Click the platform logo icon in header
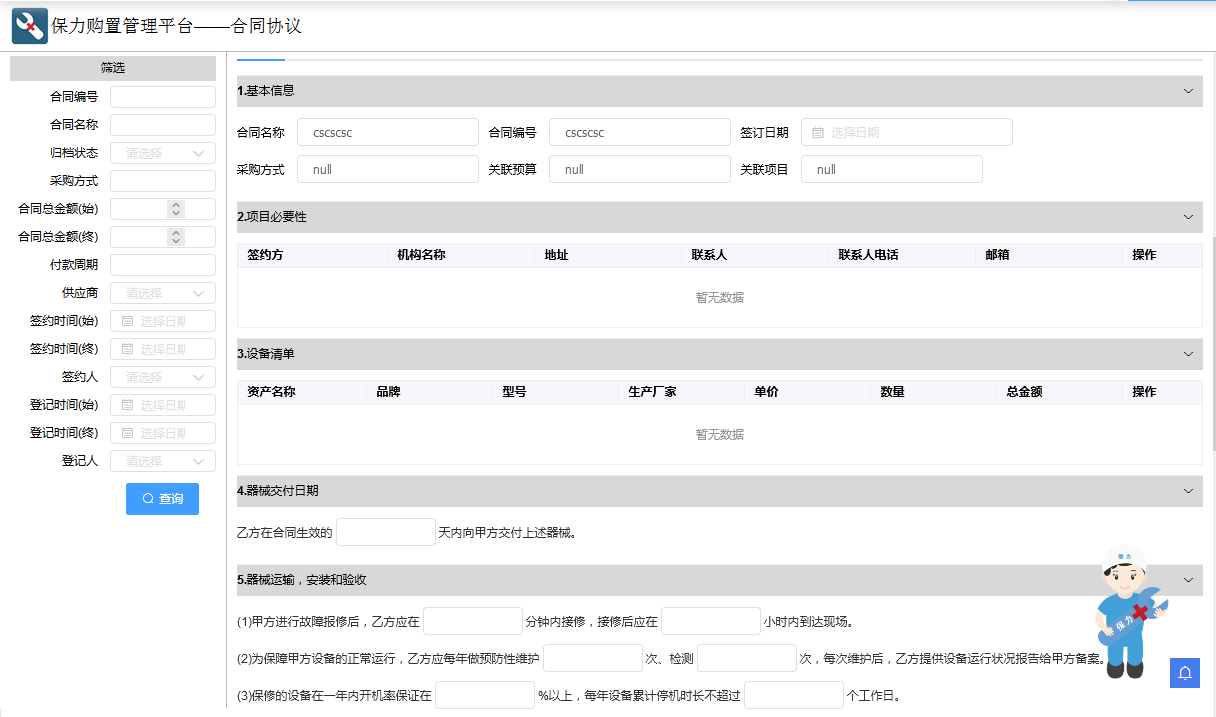 30,26
